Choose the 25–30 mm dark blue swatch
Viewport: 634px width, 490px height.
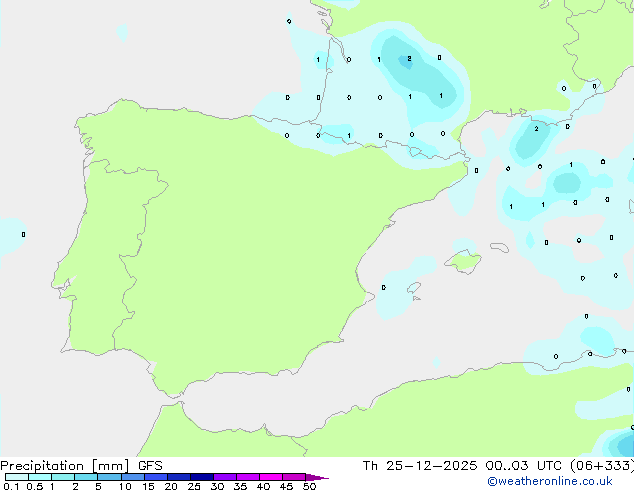[202, 477]
